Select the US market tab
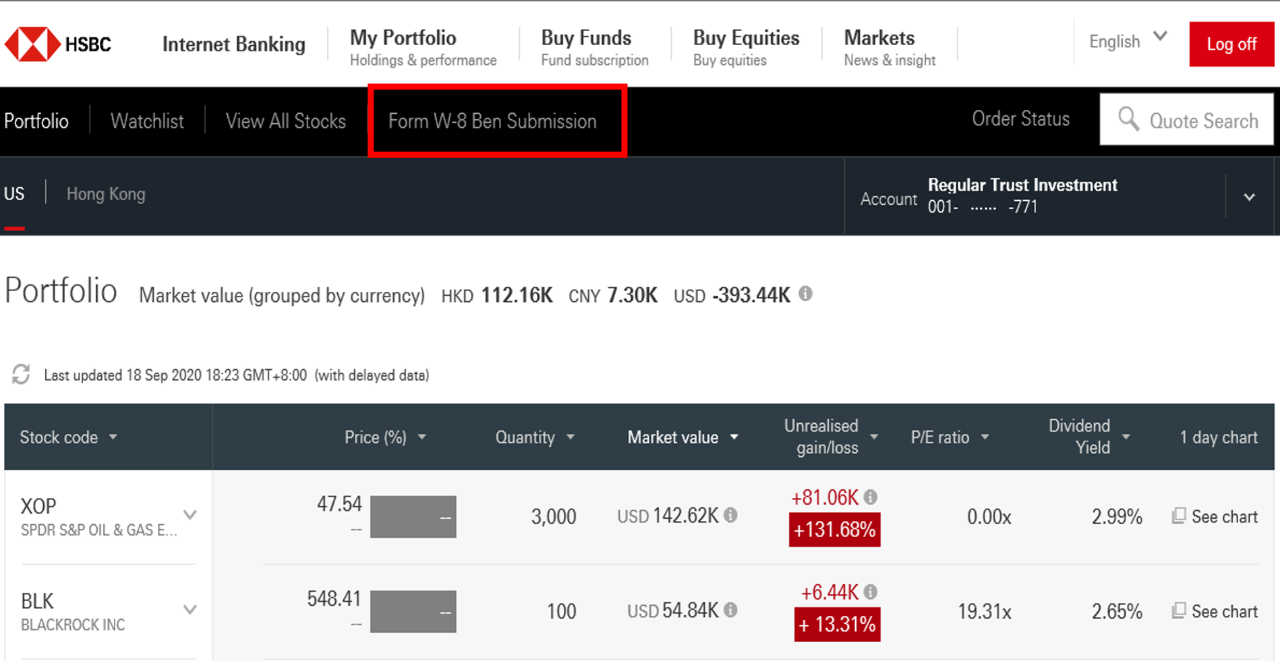The image size is (1280, 661). pyautogui.click(x=14, y=194)
